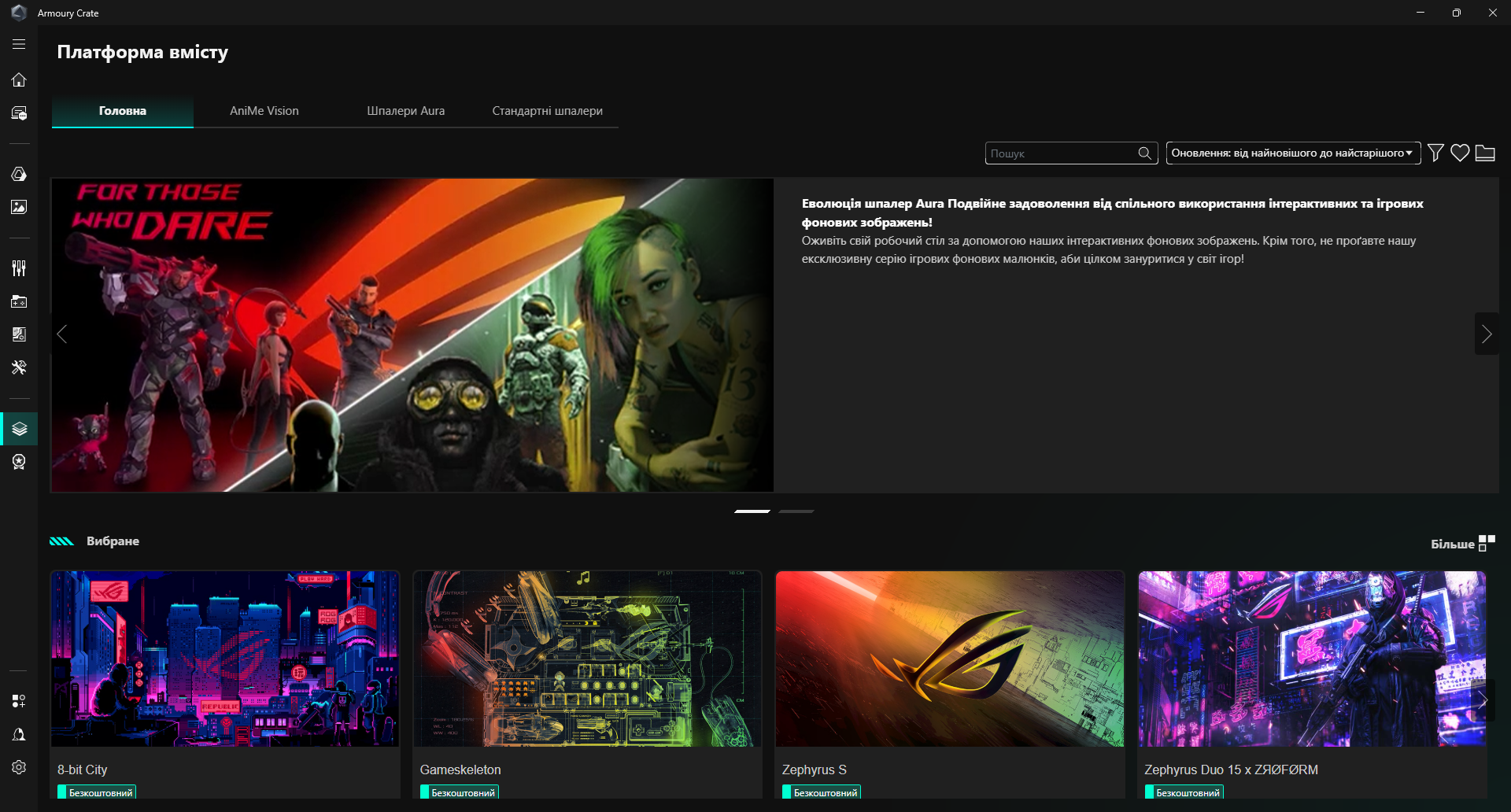Switch to the AniMe Vision tab

(264, 111)
